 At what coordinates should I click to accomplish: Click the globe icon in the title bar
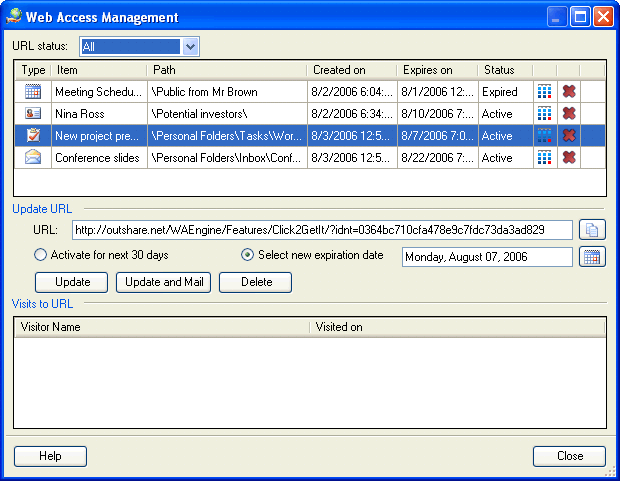(15, 16)
